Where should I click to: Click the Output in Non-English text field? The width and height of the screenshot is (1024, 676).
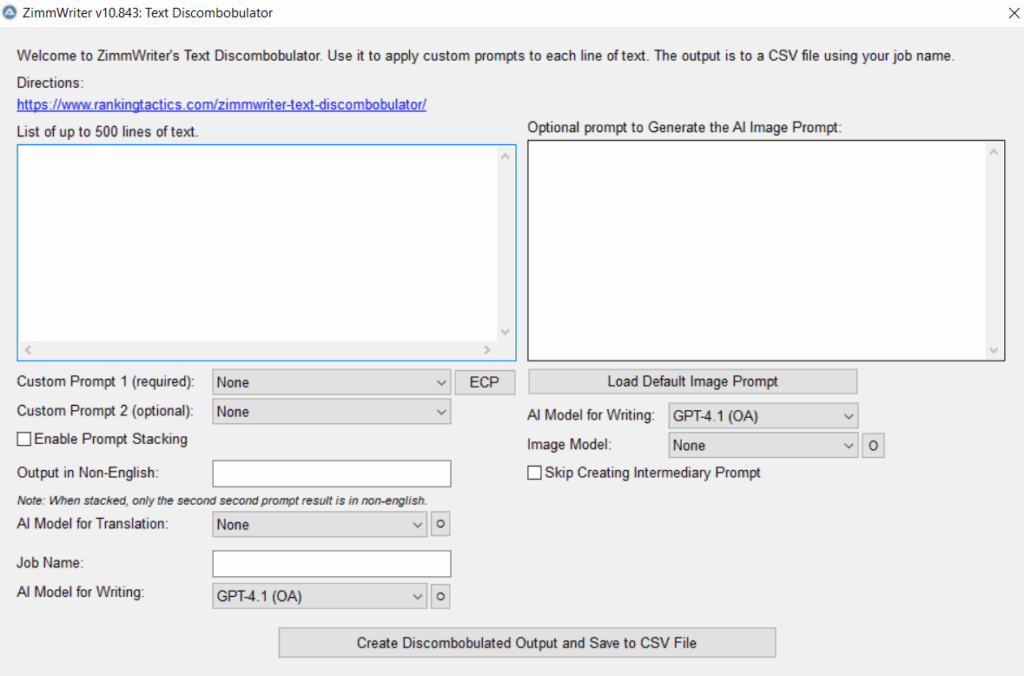click(x=331, y=473)
